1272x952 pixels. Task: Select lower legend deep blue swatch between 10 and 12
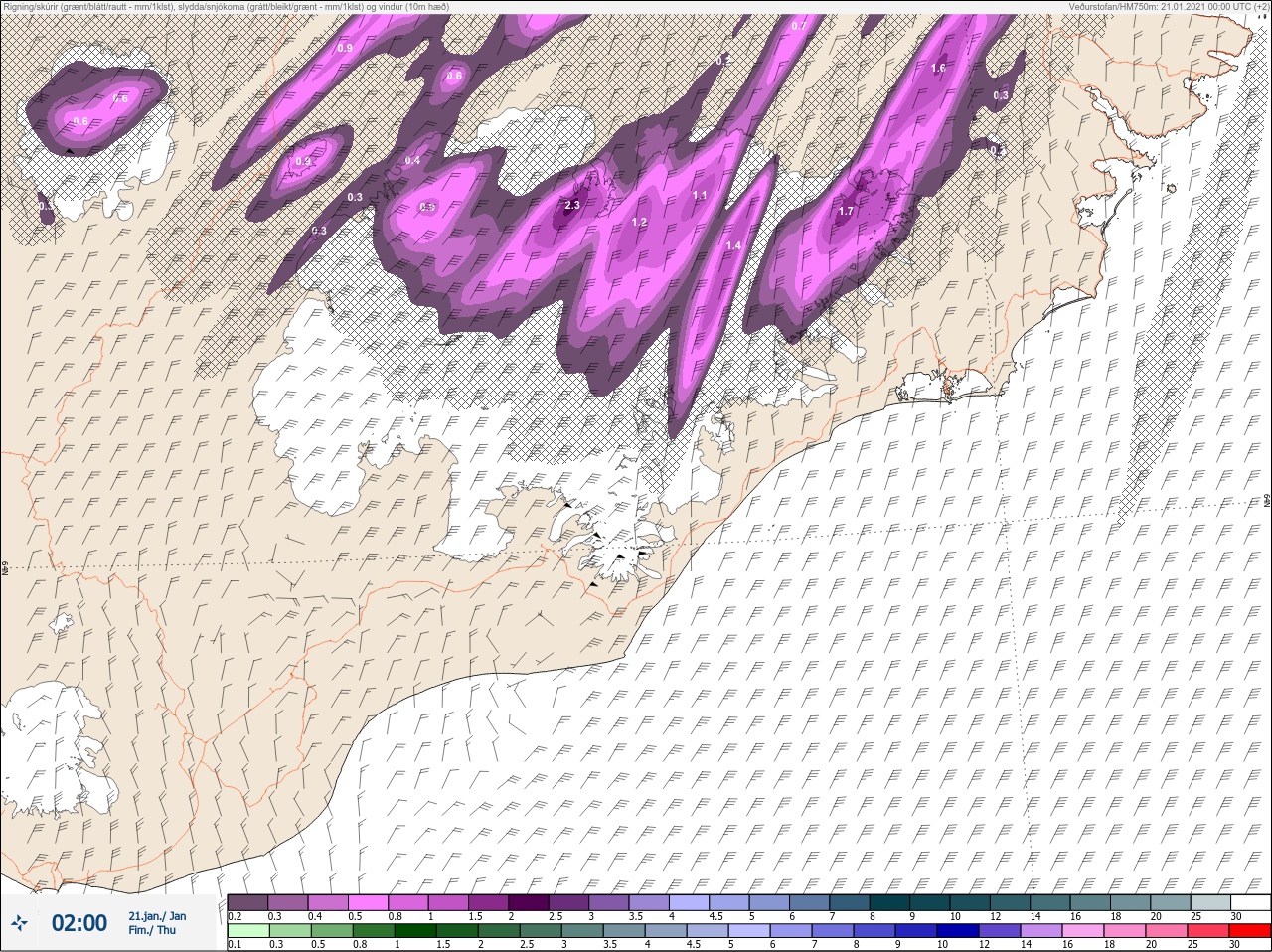coord(957,930)
